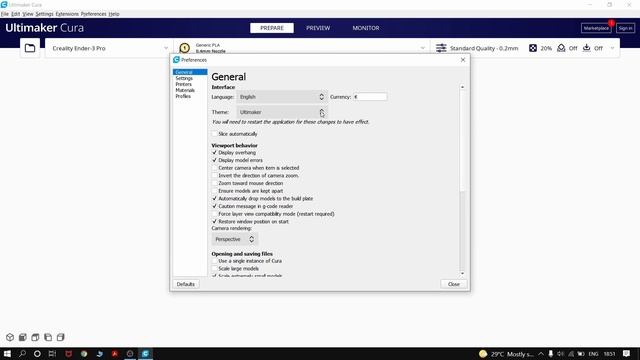Open the Marketplace
This screenshot has width=640, height=360.
(x=596, y=28)
